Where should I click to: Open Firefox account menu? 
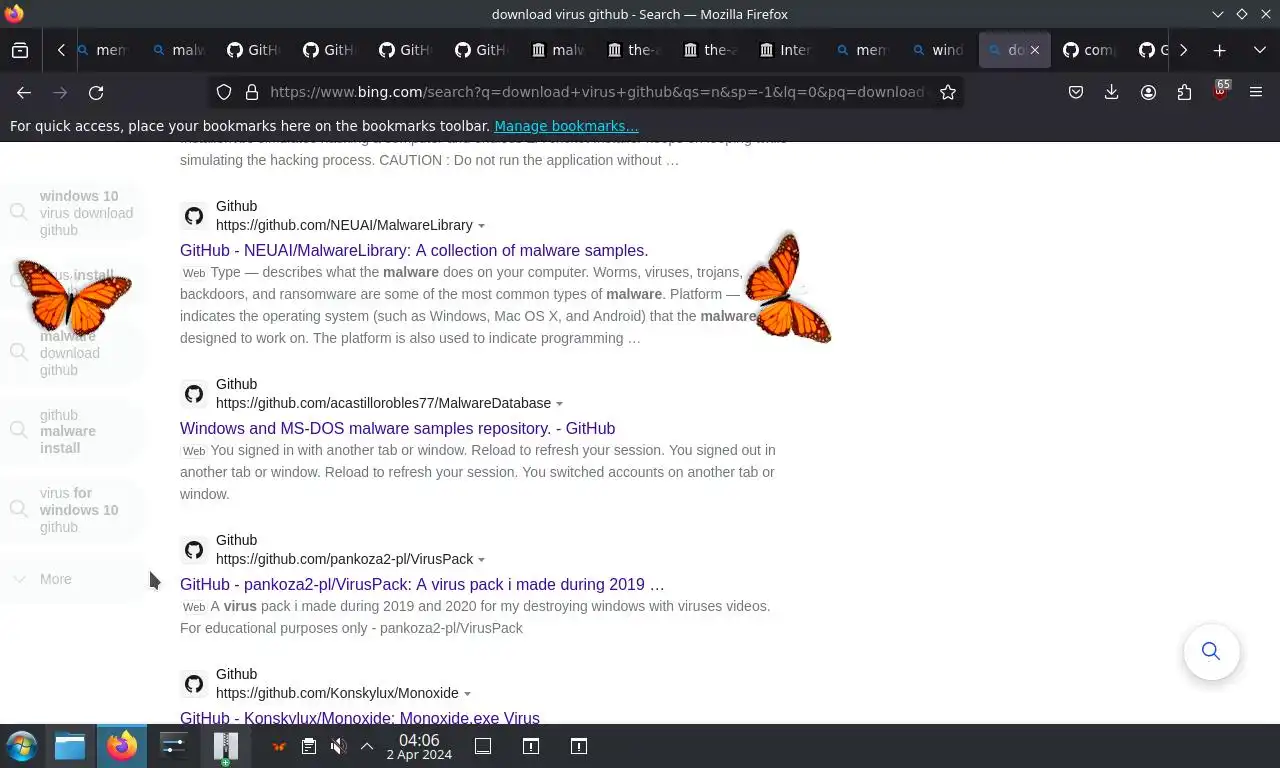(1148, 92)
